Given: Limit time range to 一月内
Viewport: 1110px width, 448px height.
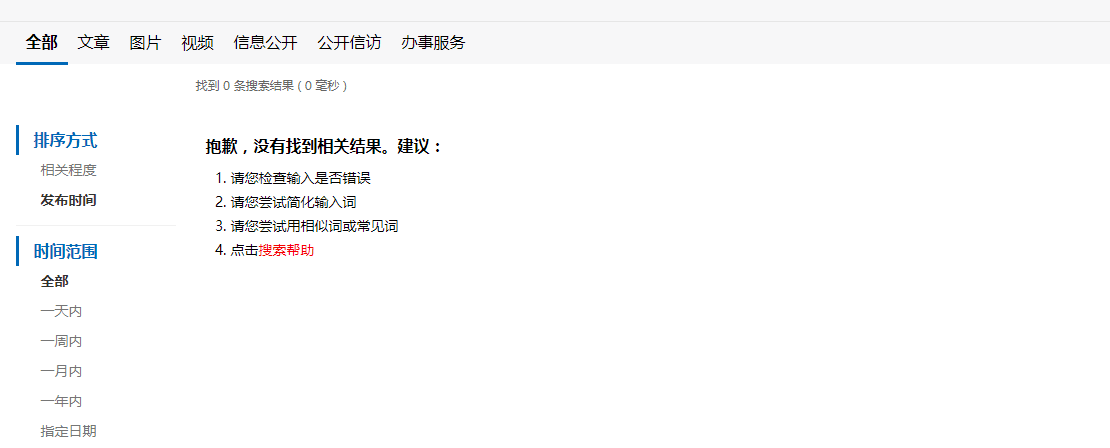Looking at the screenshot, I should (62, 371).
